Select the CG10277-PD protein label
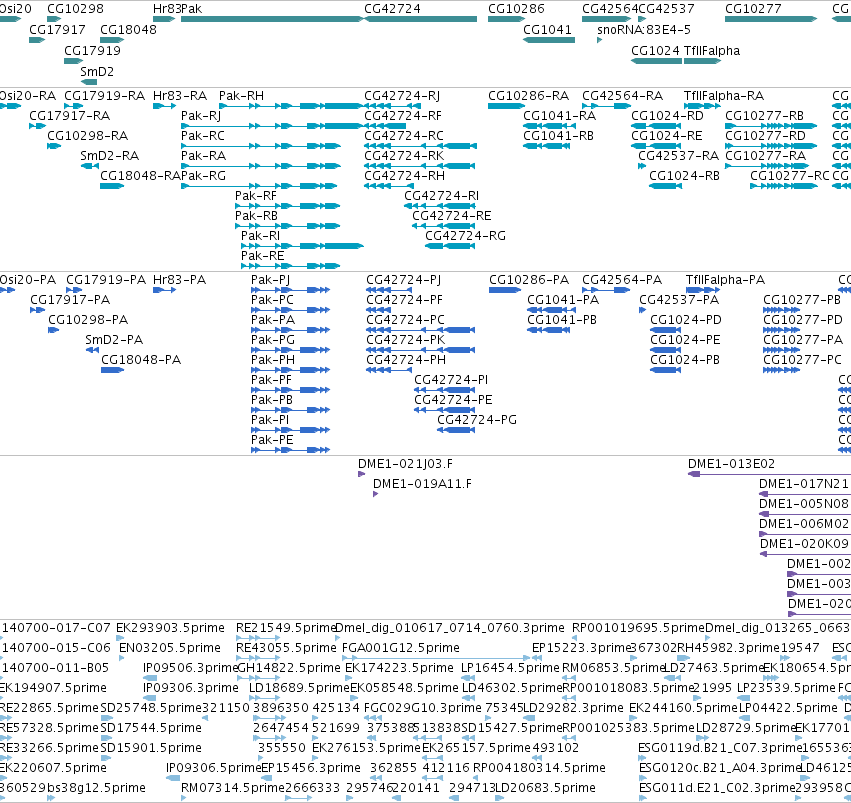 (x=803, y=320)
